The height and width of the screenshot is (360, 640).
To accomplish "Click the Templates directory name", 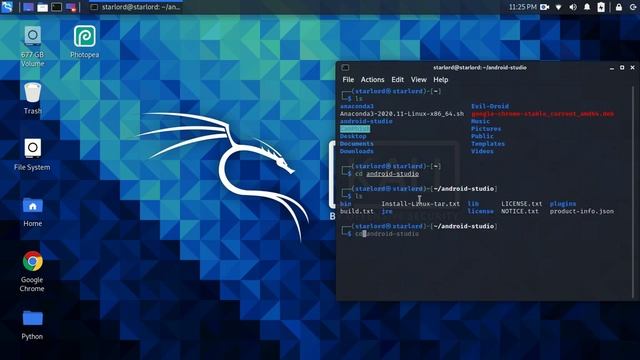I will pyautogui.click(x=488, y=144).
